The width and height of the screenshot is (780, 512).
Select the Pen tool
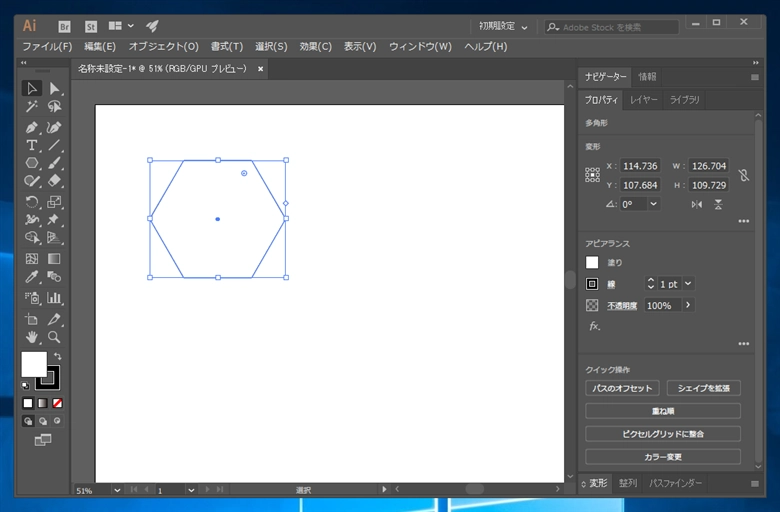pos(32,127)
